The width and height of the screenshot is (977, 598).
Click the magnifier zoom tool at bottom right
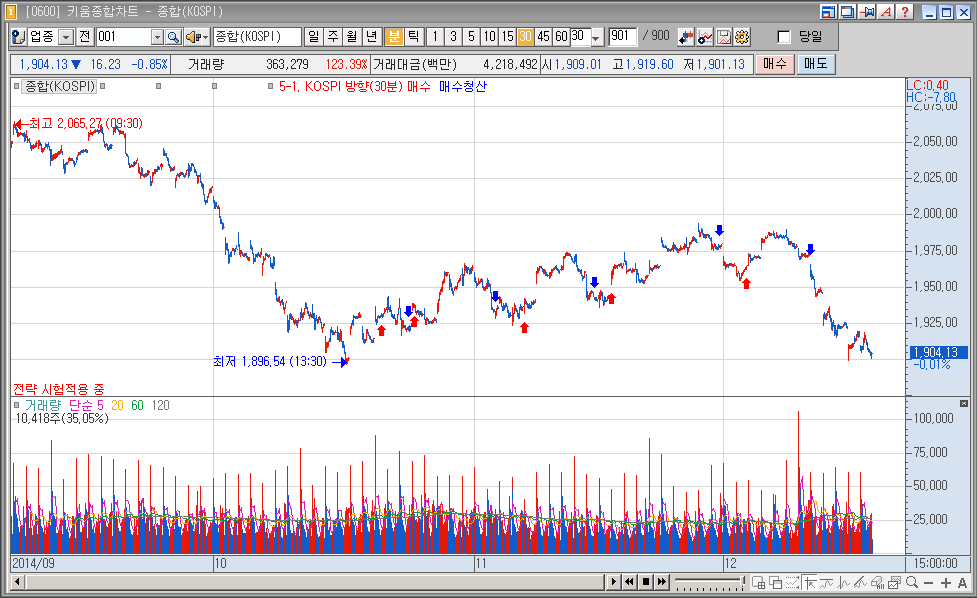pyautogui.click(x=912, y=583)
